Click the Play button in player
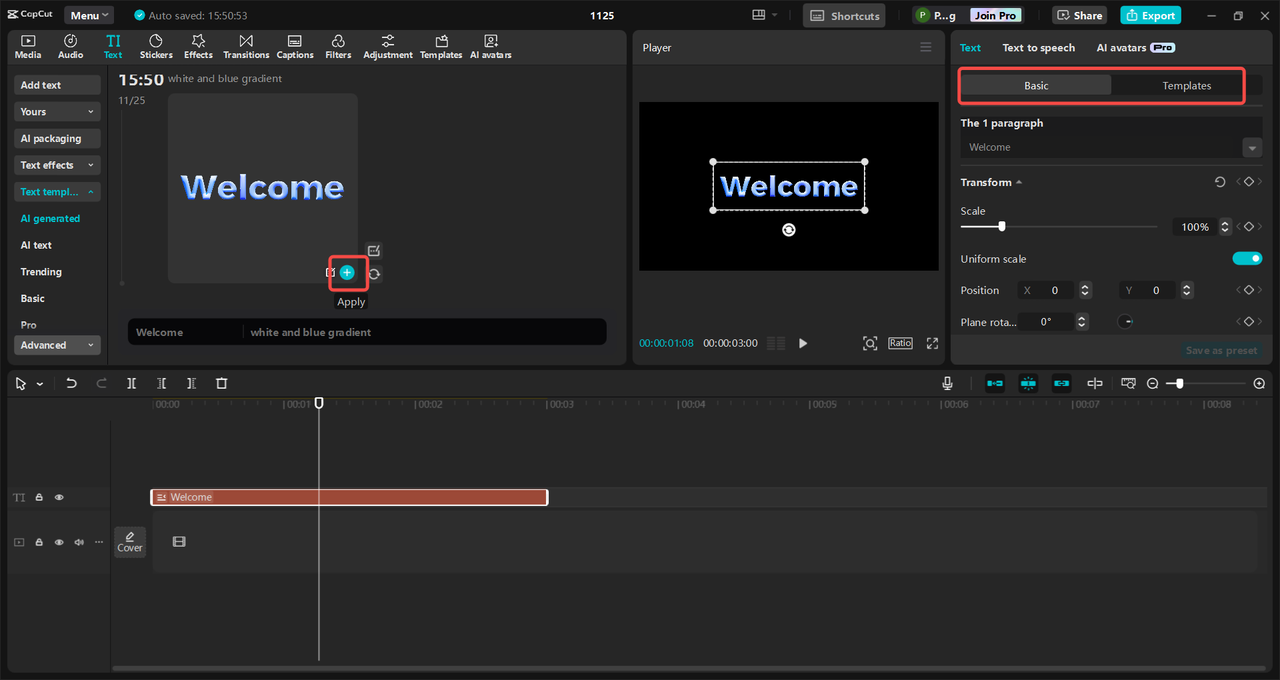This screenshot has width=1280, height=680. point(803,343)
